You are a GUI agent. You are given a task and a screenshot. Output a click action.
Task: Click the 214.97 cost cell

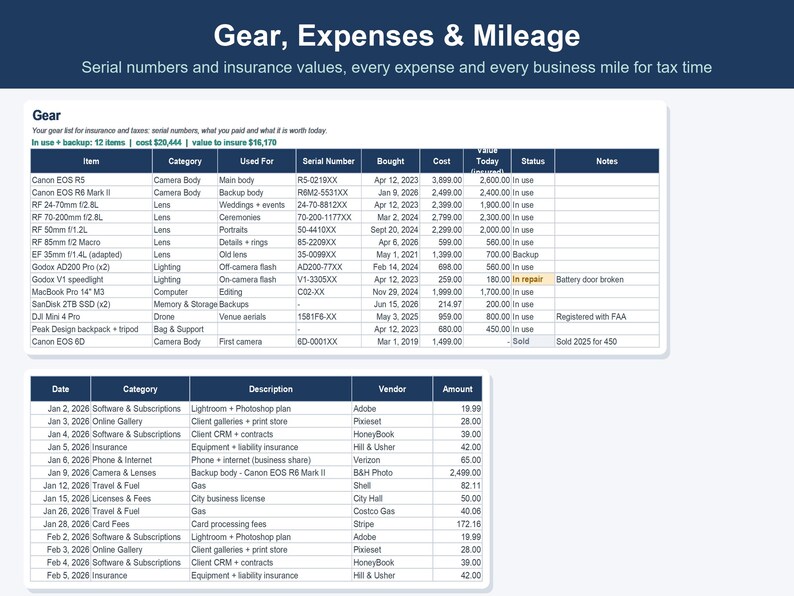(x=442, y=304)
